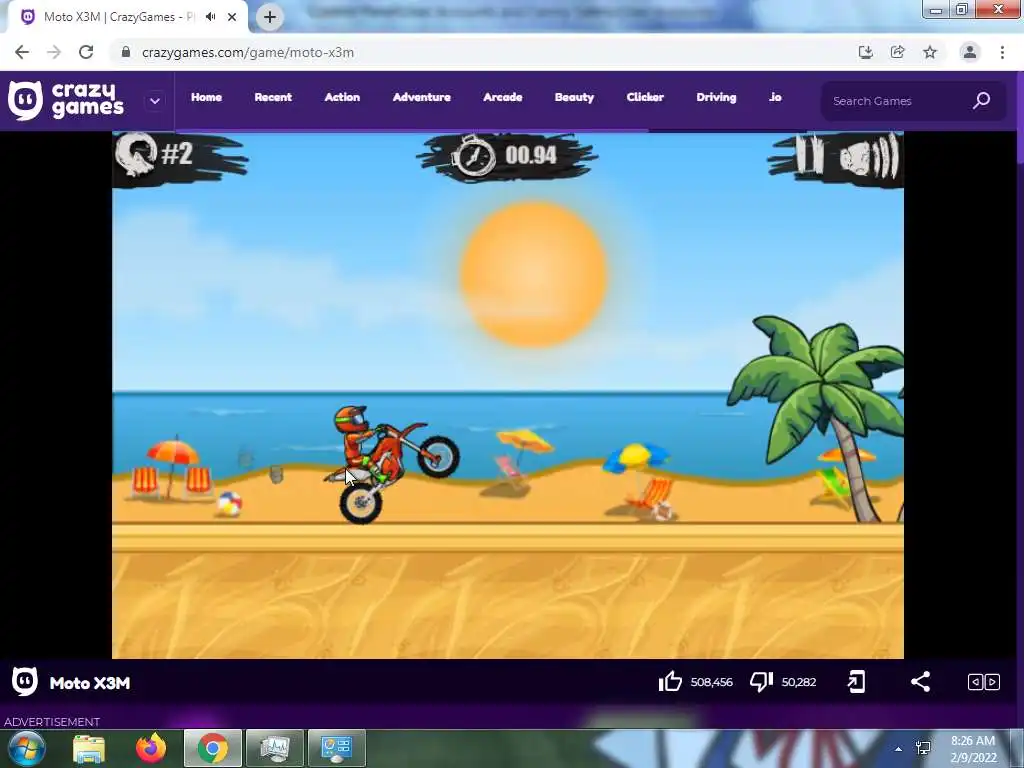This screenshot has width=1024, height=768.
Task: Toggle game sound with the speaker icon
Action: 869,157
